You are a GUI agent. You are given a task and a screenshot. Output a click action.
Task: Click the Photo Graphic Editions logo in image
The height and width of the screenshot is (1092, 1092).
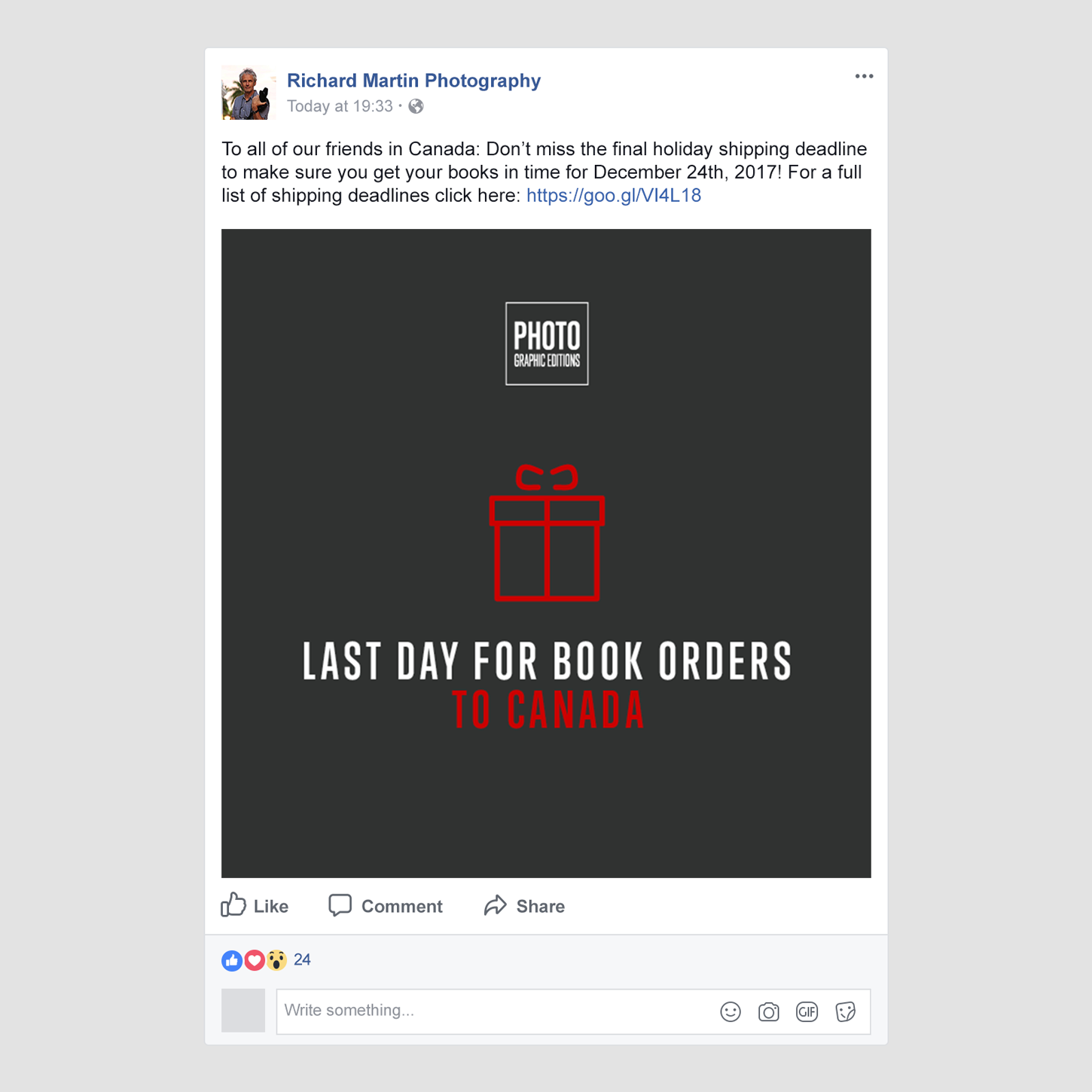(547, 343)
